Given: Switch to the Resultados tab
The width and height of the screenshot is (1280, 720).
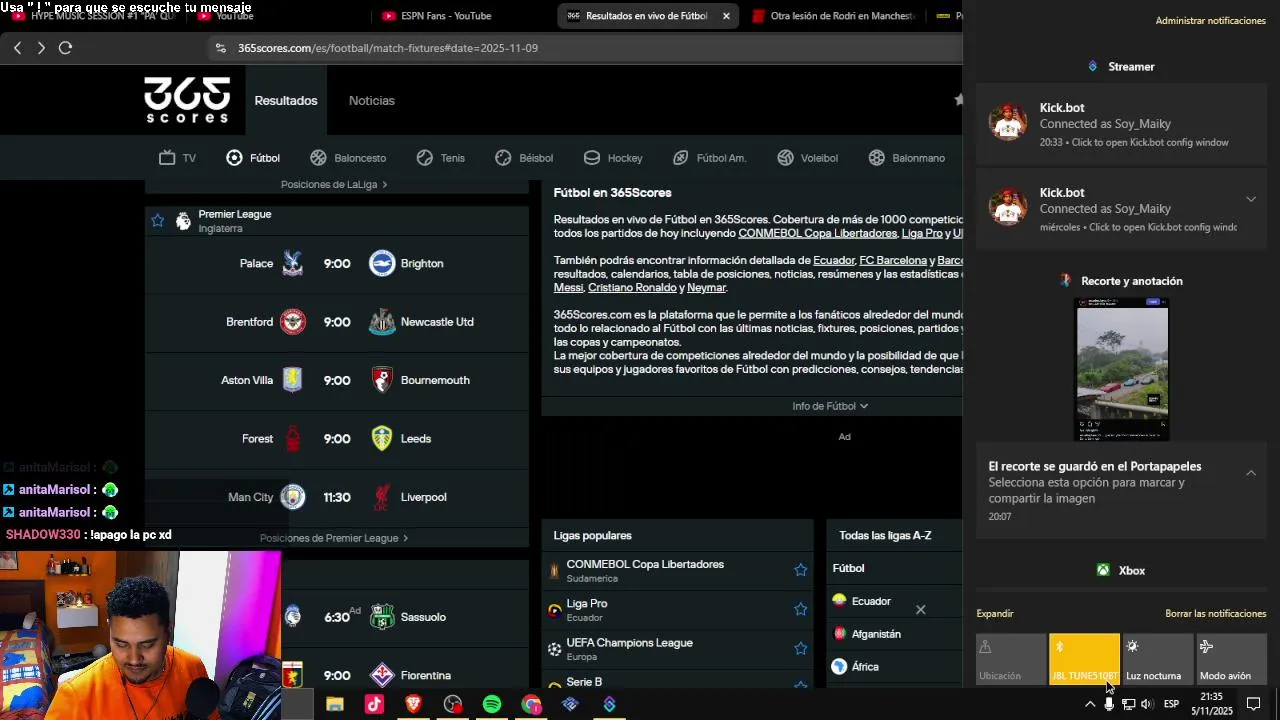Looking at the screenshot, I should coord(286,100).
